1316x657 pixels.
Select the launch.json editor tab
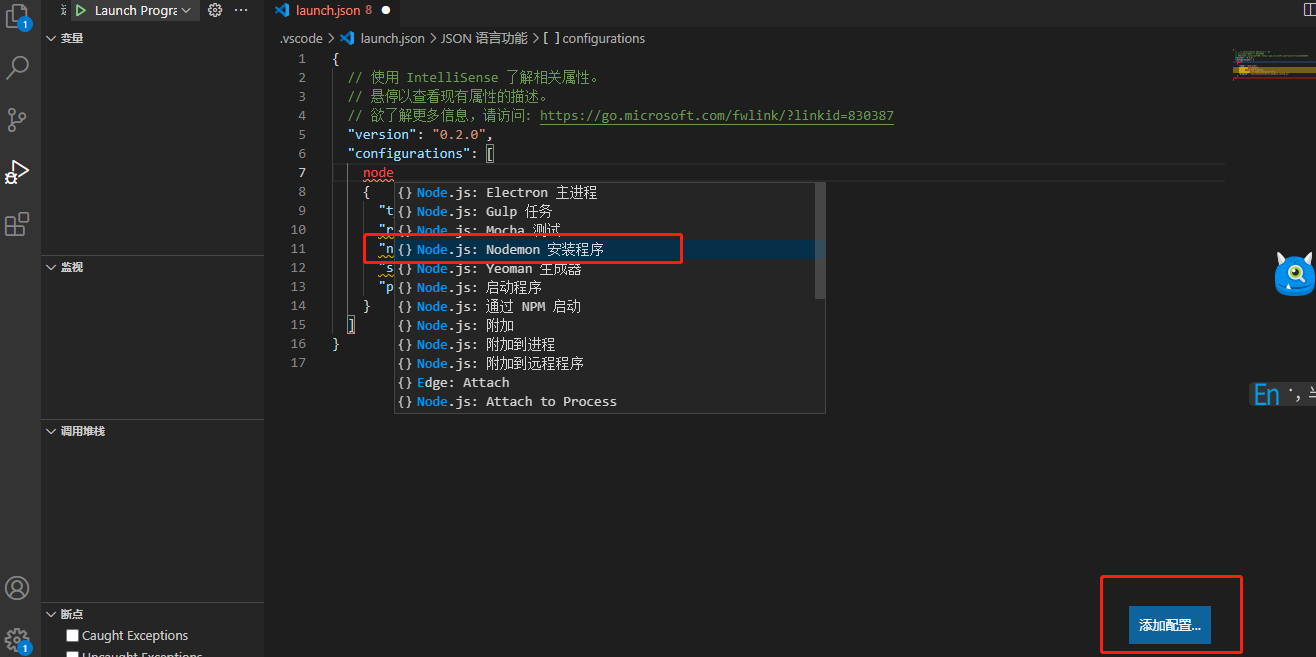tap(330, 9)
